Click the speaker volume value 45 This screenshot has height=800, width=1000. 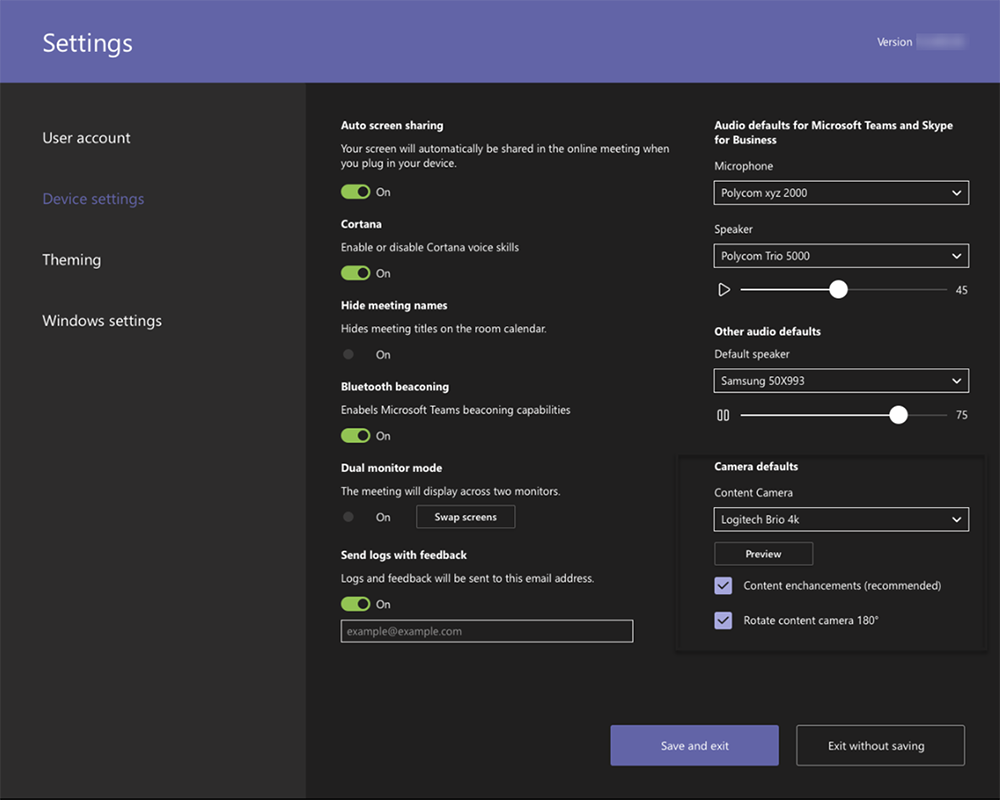[961, 290]
